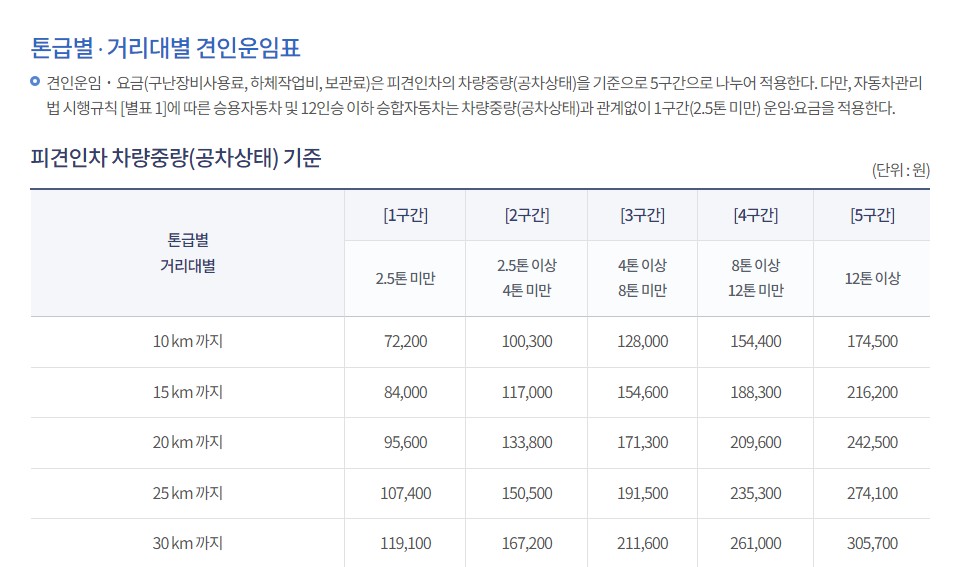Click the blue bullet icon before the description
The width and height of the screenshot is (956, 567).
(x=35, y=81)
